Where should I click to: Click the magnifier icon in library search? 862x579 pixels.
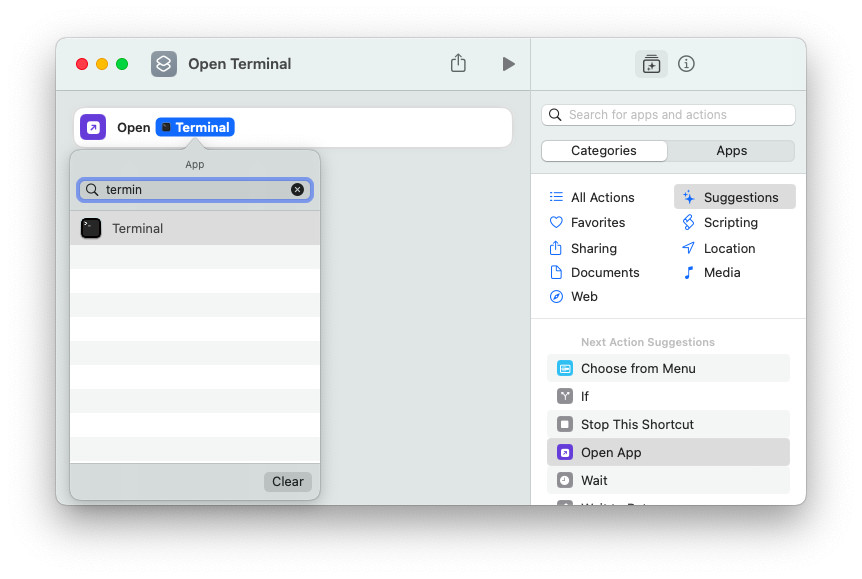tap(555, 115)
